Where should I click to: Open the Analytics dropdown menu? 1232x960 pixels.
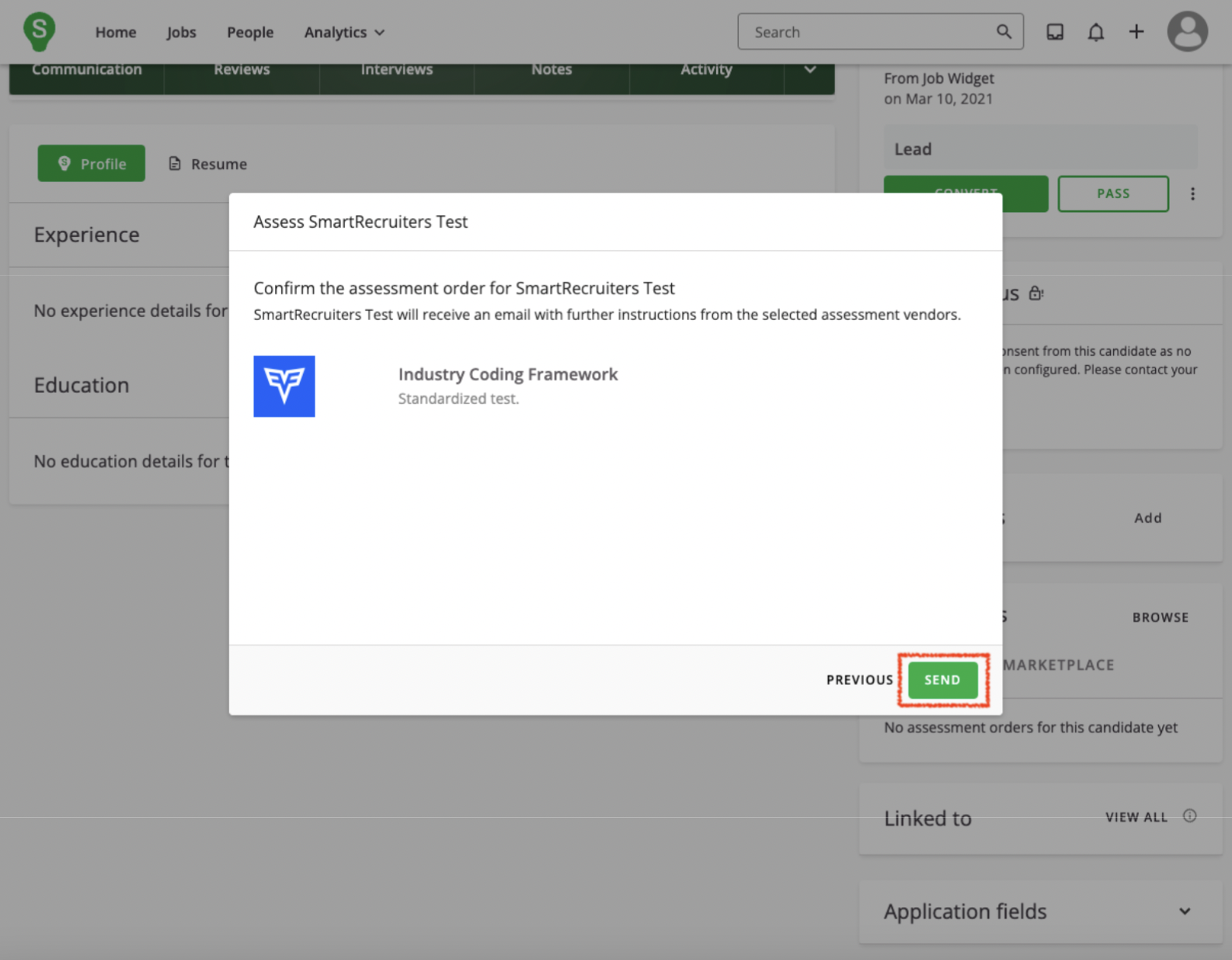tap(344, 33)
